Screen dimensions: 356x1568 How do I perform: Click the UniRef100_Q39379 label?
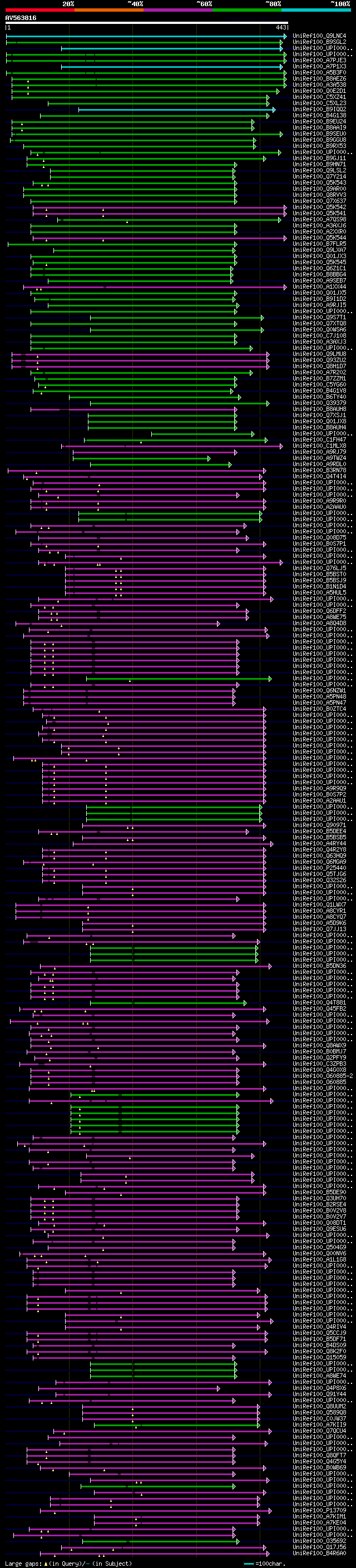coord(319,403)
